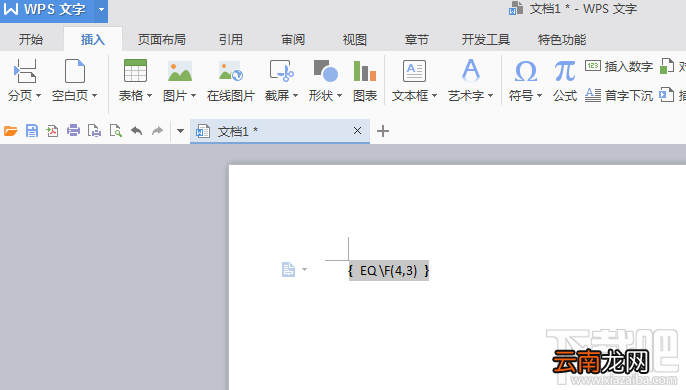Open the 视图 (View) tab
The height and width of the screenshot is (390, 686).
tap(354, 40)
